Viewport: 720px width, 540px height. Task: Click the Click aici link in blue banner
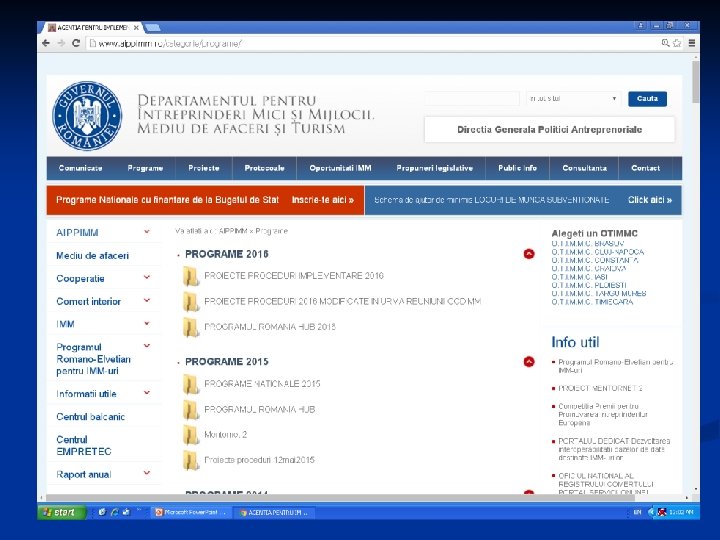[650, 200]
